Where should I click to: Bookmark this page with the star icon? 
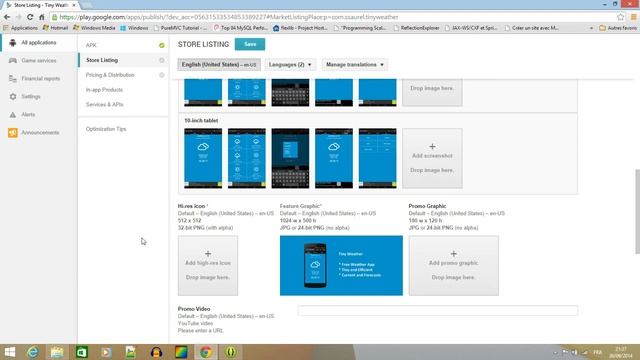(620, 17)
